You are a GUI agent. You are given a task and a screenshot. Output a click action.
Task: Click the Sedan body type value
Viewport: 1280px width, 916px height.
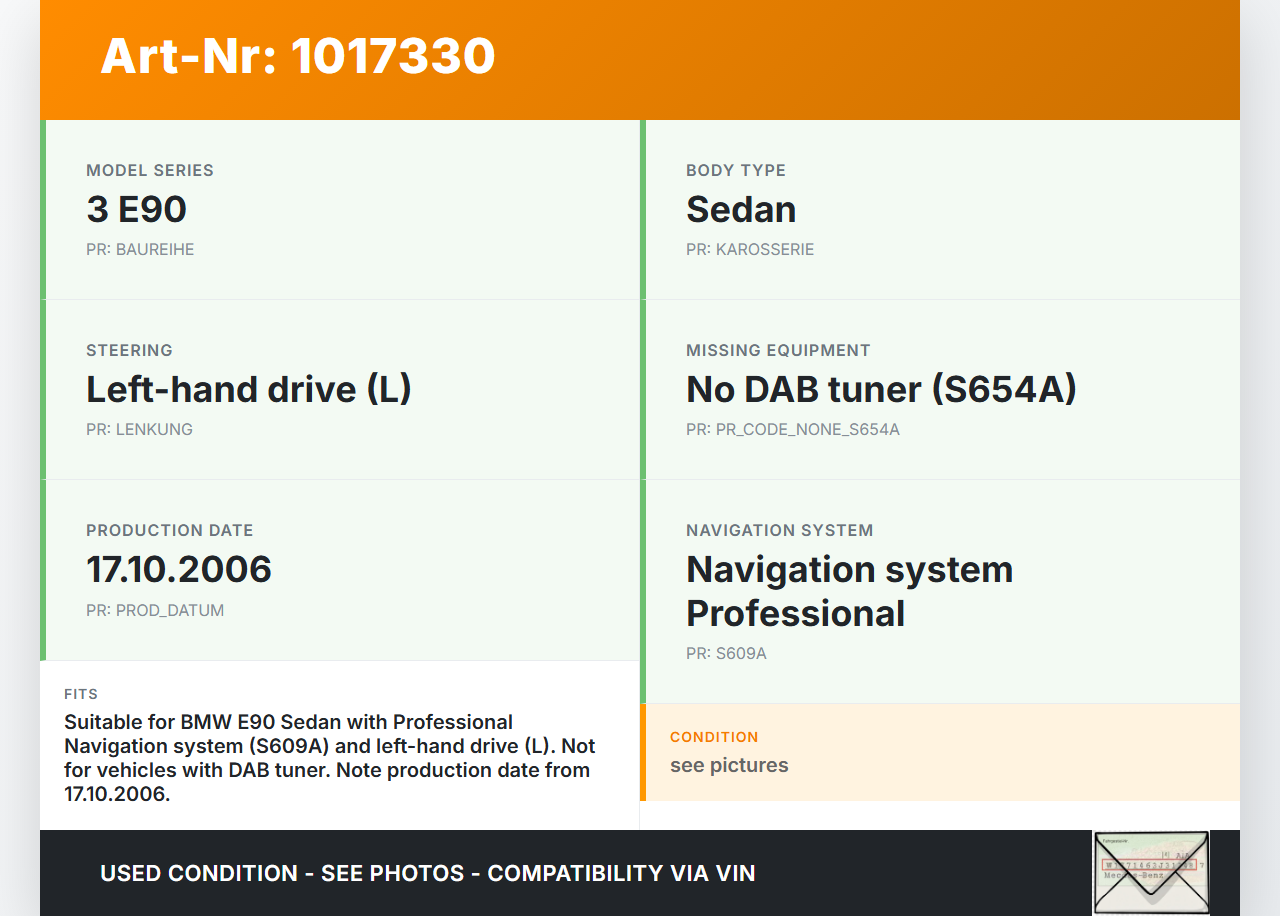point(741,209)
